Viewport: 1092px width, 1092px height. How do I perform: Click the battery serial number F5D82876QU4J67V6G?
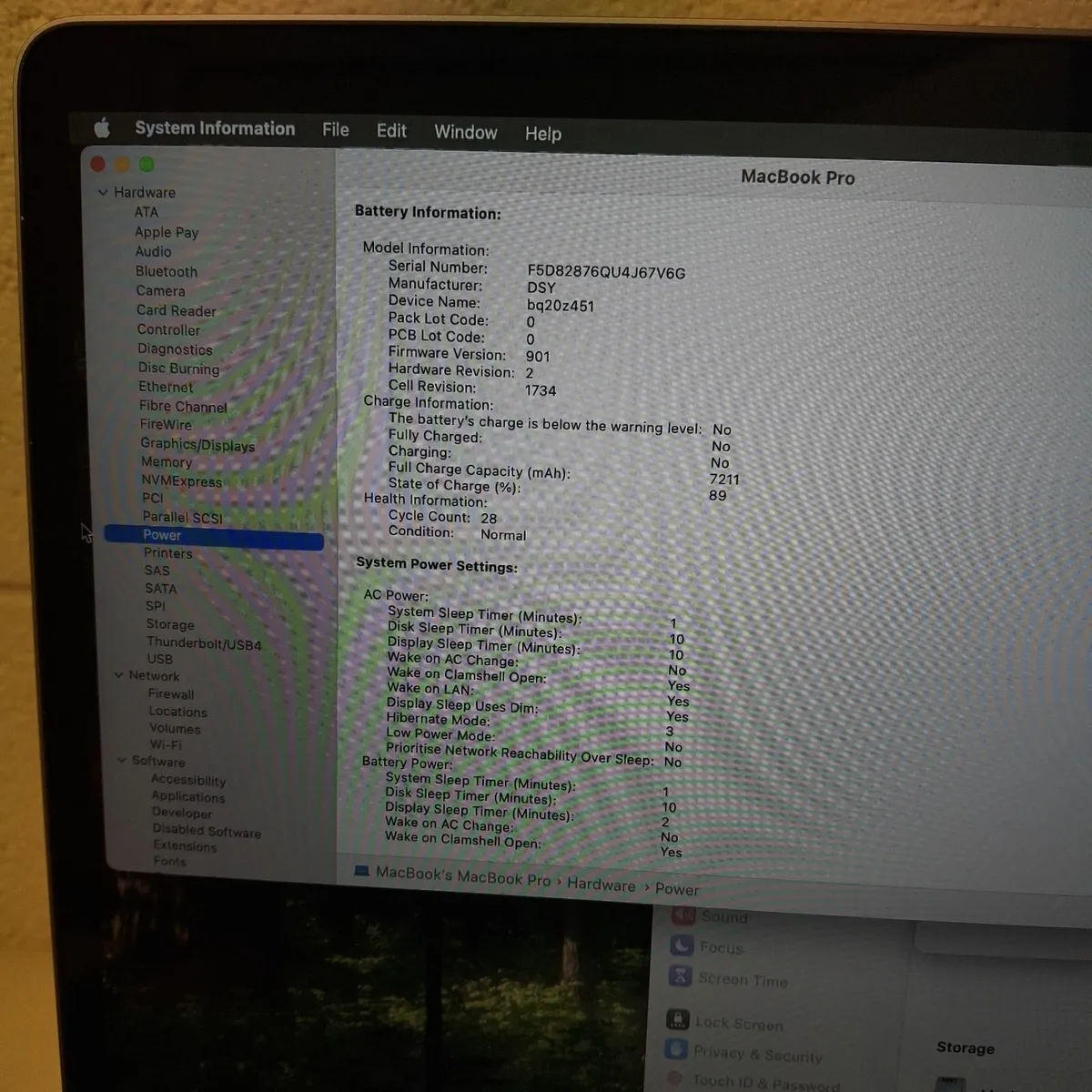click(606, 272)
